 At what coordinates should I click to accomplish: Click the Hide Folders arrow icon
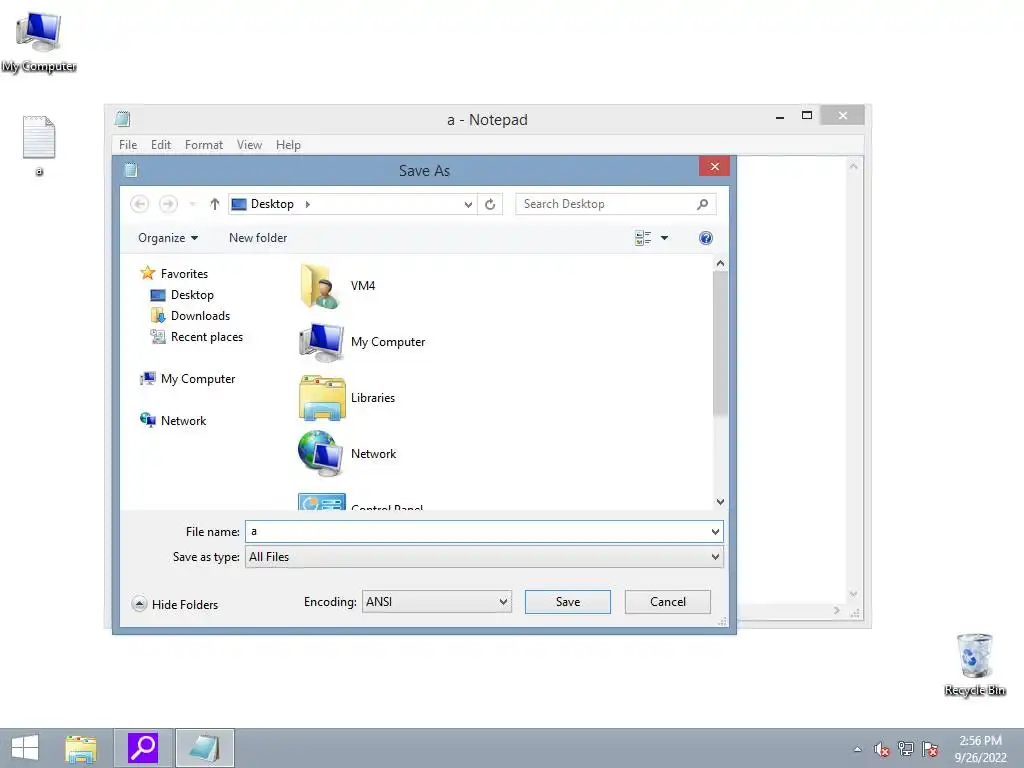pos(139,603)
